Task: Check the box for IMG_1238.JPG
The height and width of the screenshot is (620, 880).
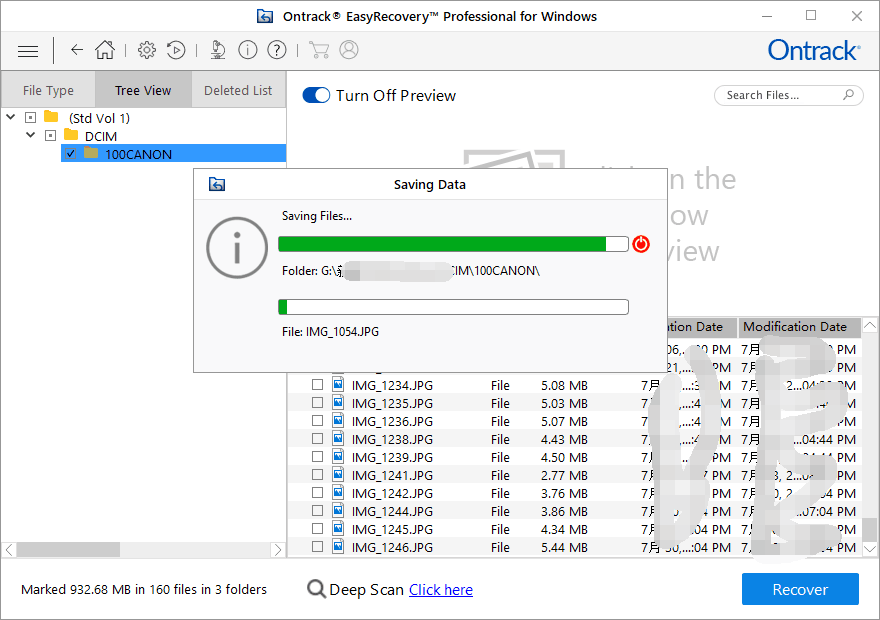Action: click(x=318, y=439)
